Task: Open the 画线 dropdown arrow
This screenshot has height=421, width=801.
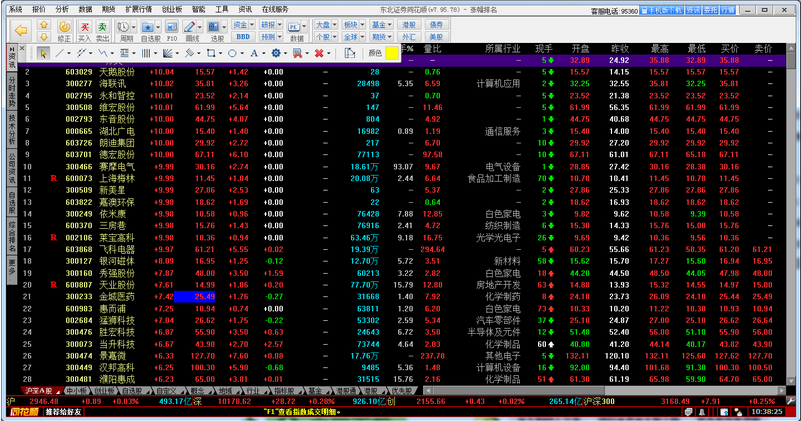Action: coord(200,27)
